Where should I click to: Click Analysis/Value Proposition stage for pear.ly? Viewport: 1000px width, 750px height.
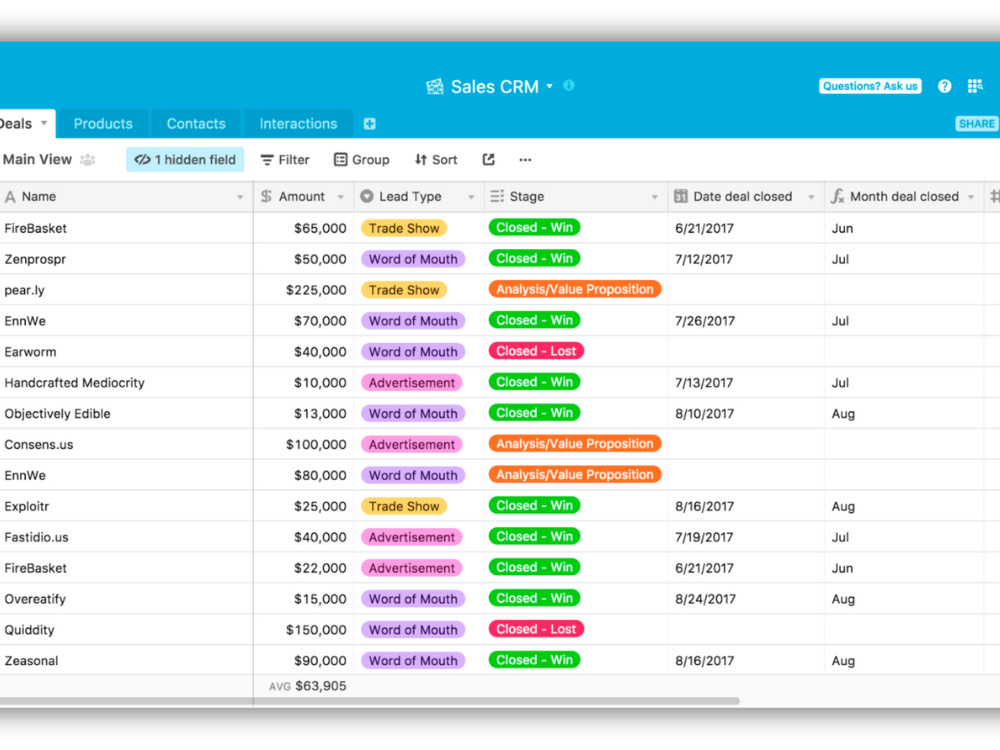tap(575, 290)
